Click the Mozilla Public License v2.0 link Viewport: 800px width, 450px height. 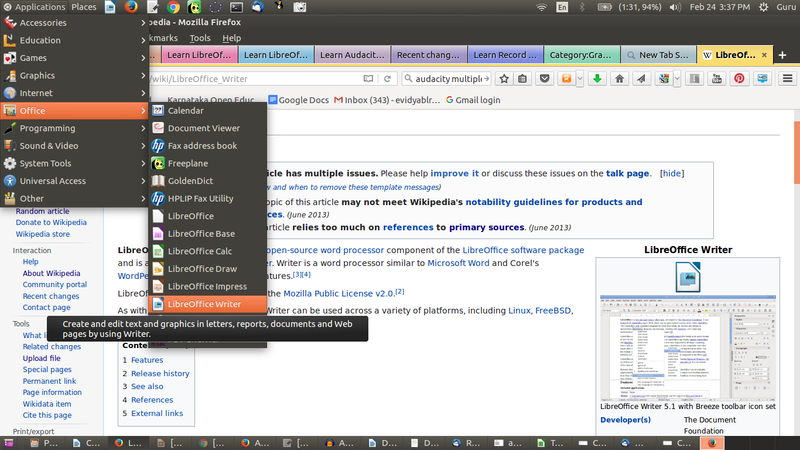(338, 293)
